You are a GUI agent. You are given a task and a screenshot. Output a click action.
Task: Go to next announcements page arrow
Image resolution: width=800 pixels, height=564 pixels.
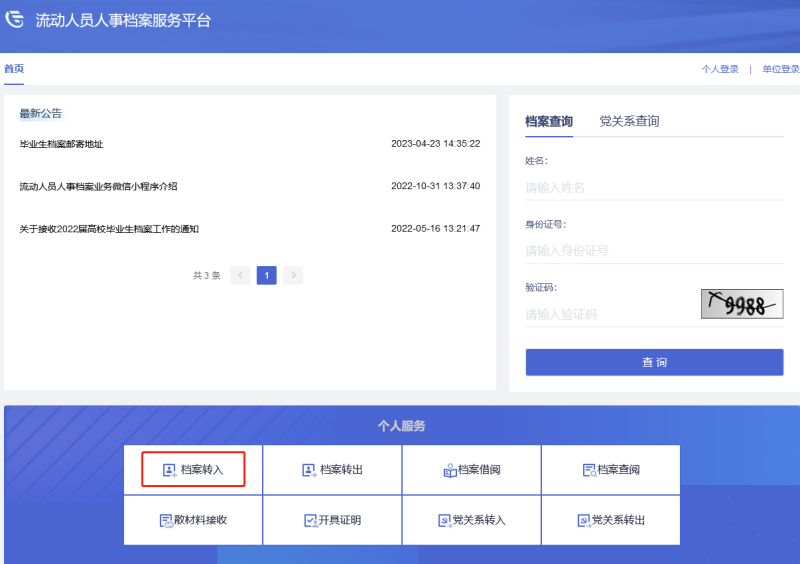(x=293, y=276)
